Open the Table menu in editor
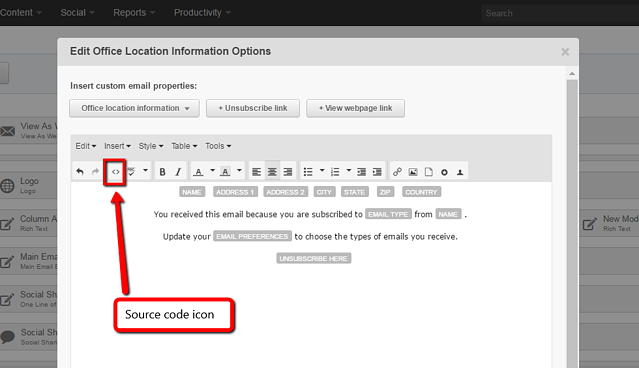The height and width of the screenshot is (368, 639). pos(184,146)
